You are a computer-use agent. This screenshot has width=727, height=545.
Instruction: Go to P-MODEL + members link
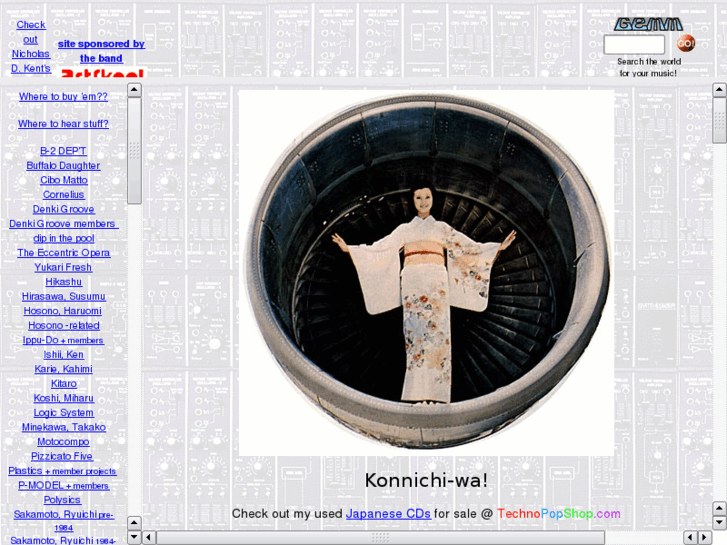pos(64,485)
